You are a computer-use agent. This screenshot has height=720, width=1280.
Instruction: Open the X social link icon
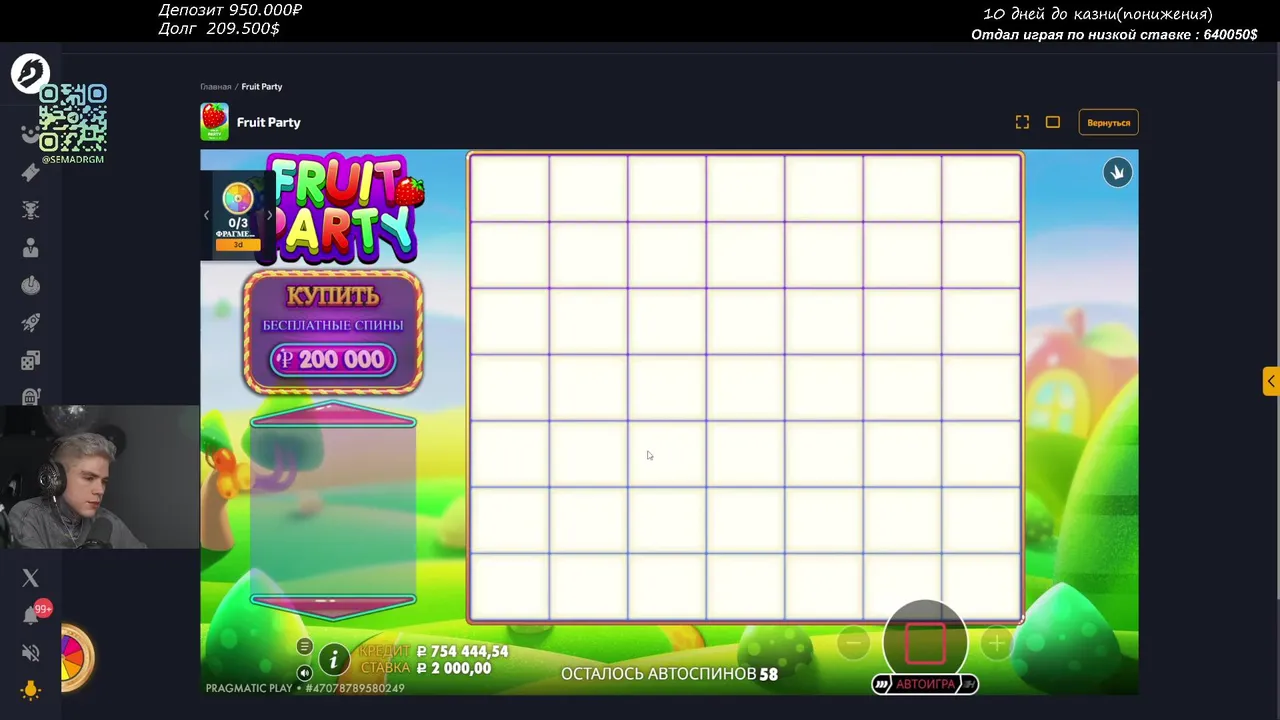click(x=30, y=578)
